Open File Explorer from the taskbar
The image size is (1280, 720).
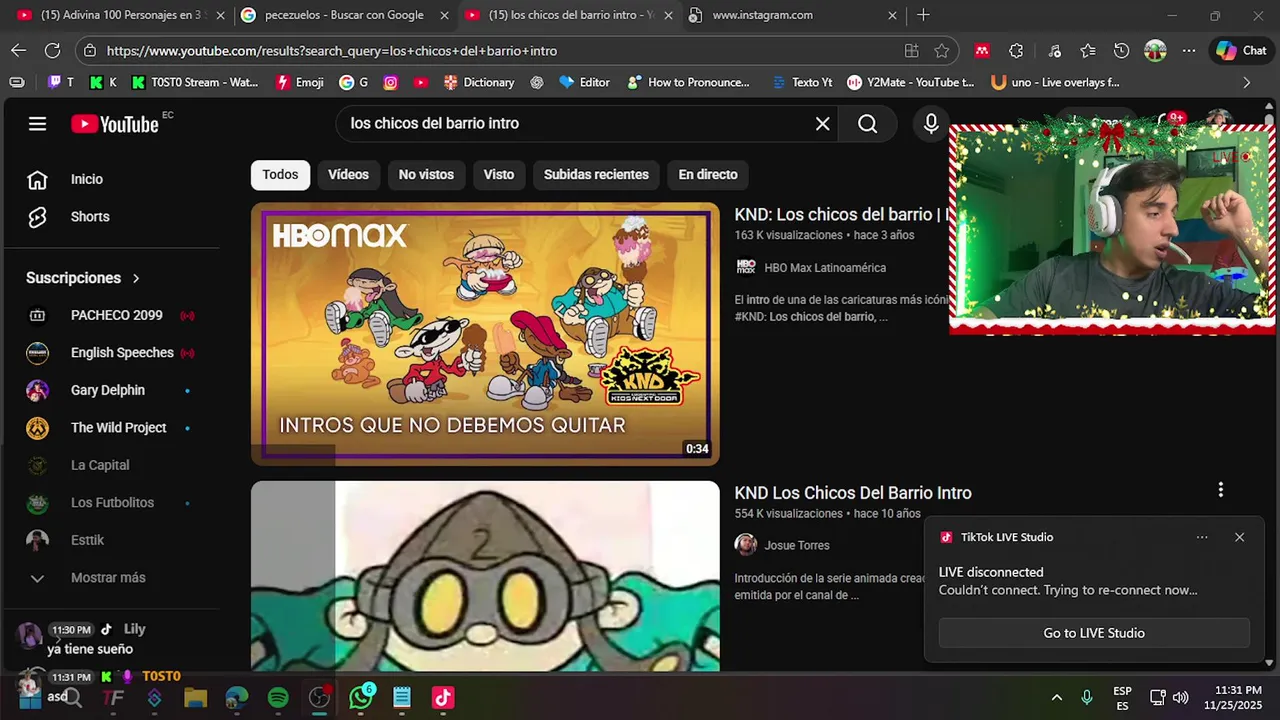point(195,698)
